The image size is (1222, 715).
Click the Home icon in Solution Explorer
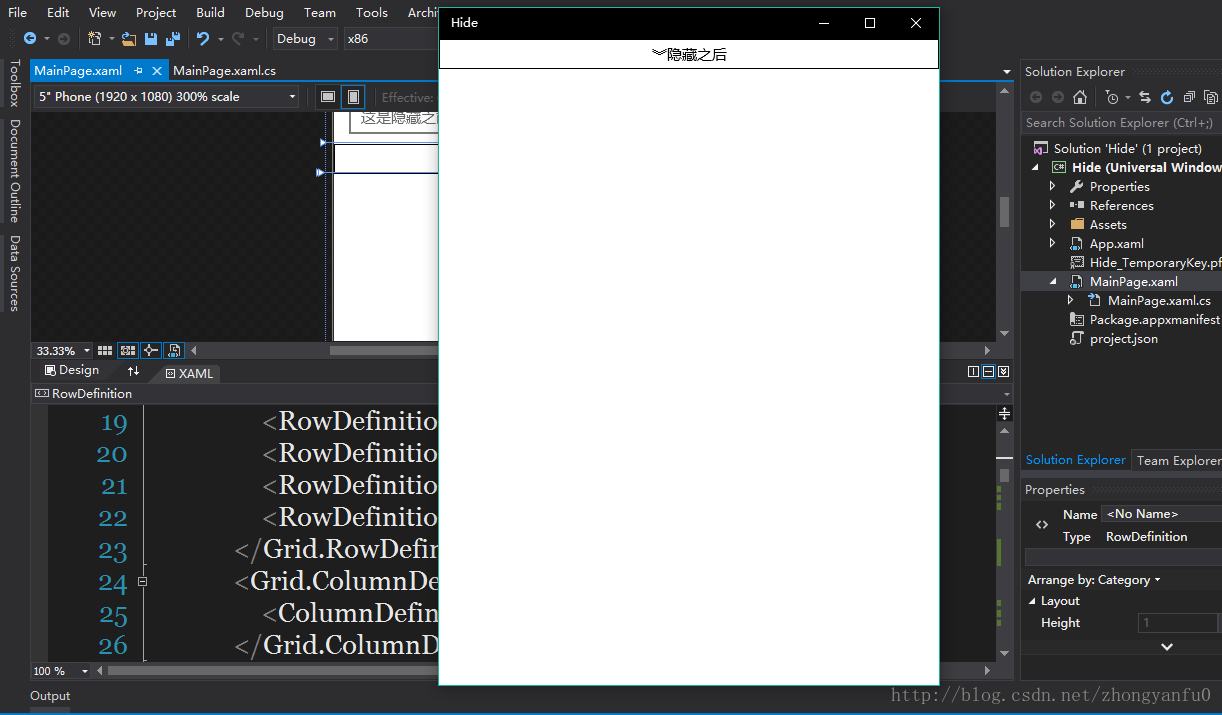click(1080, 97)
